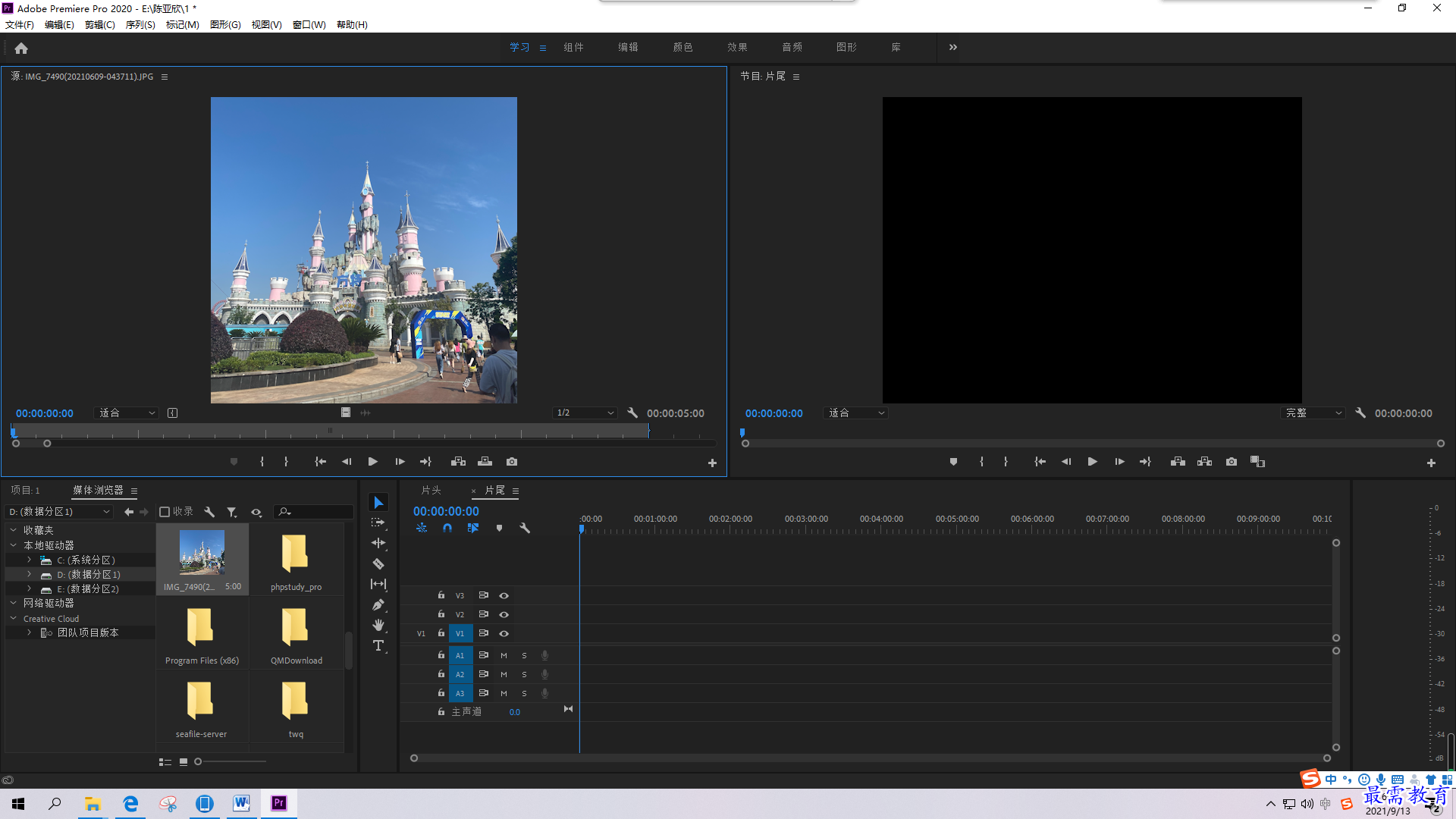Select the Razor tool
The image size is (1456, 819).
(x=378, y=563)
